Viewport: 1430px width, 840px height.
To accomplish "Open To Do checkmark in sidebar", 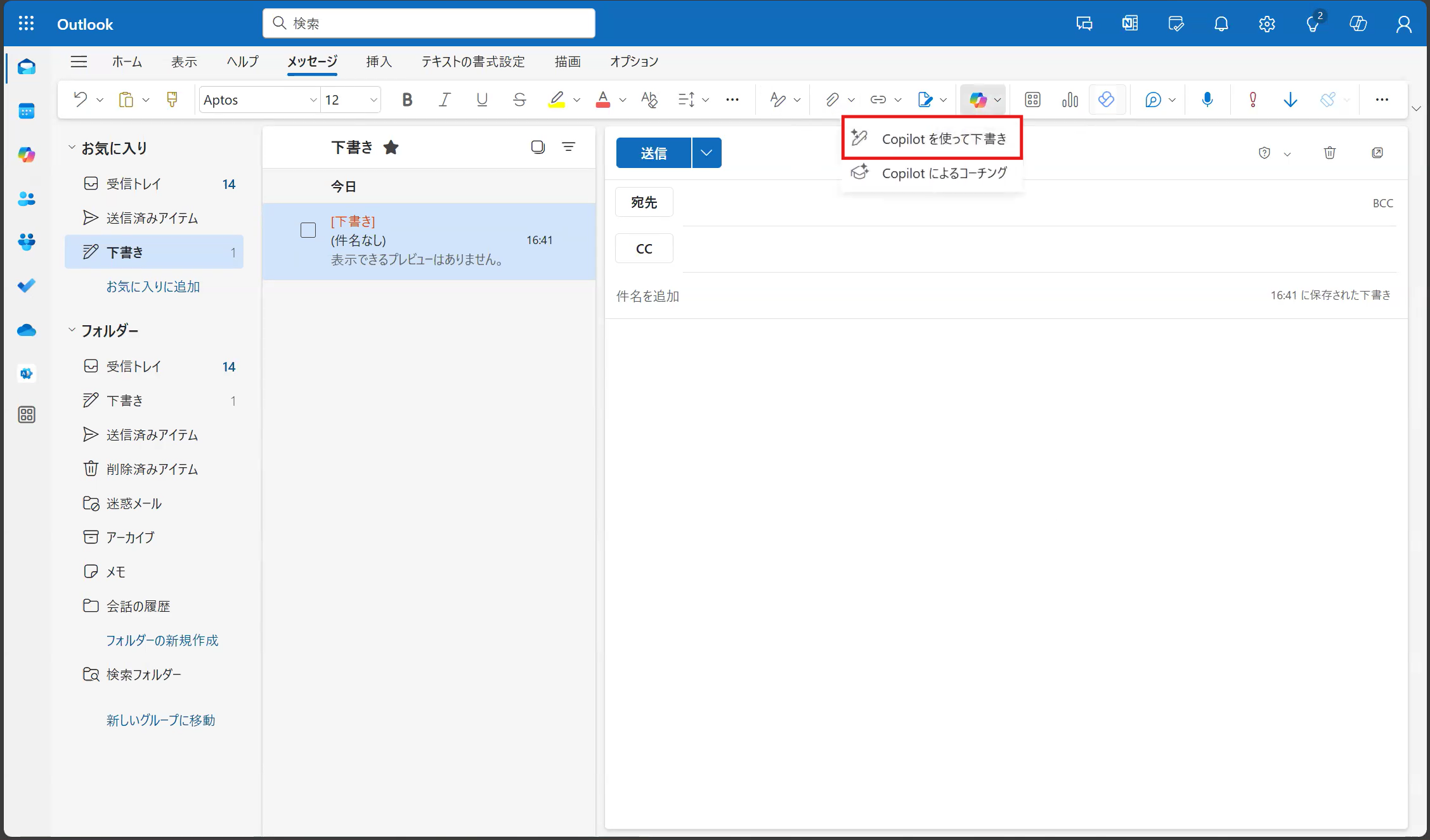I will tap(27, 286).
